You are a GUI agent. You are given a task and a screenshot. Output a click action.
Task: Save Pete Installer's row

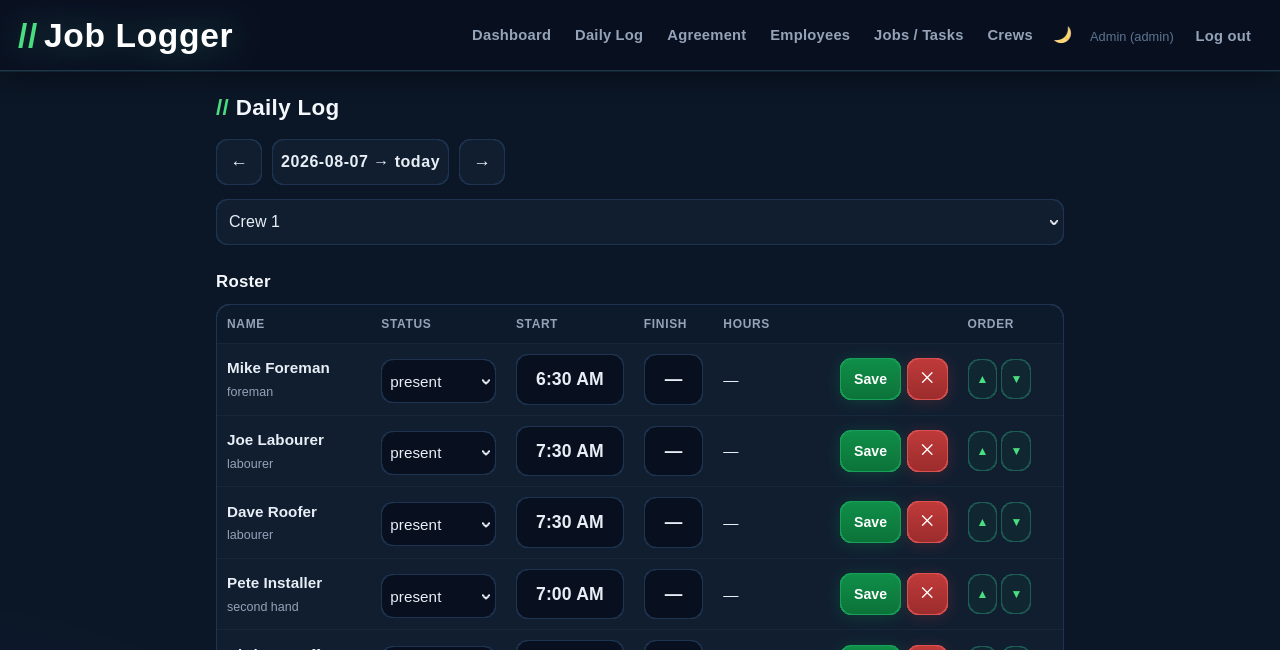click(x=870, y=594)
